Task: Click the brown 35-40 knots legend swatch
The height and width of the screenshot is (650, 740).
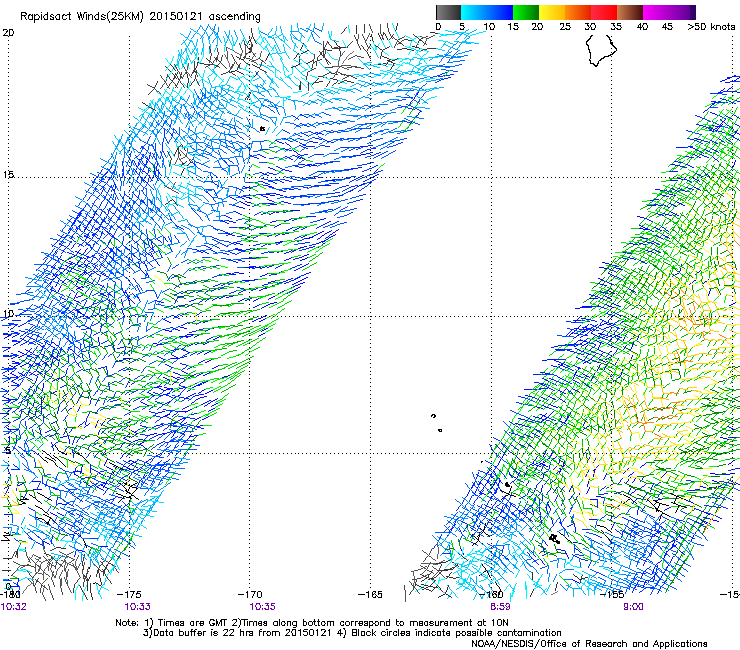Action: (630, 12)
